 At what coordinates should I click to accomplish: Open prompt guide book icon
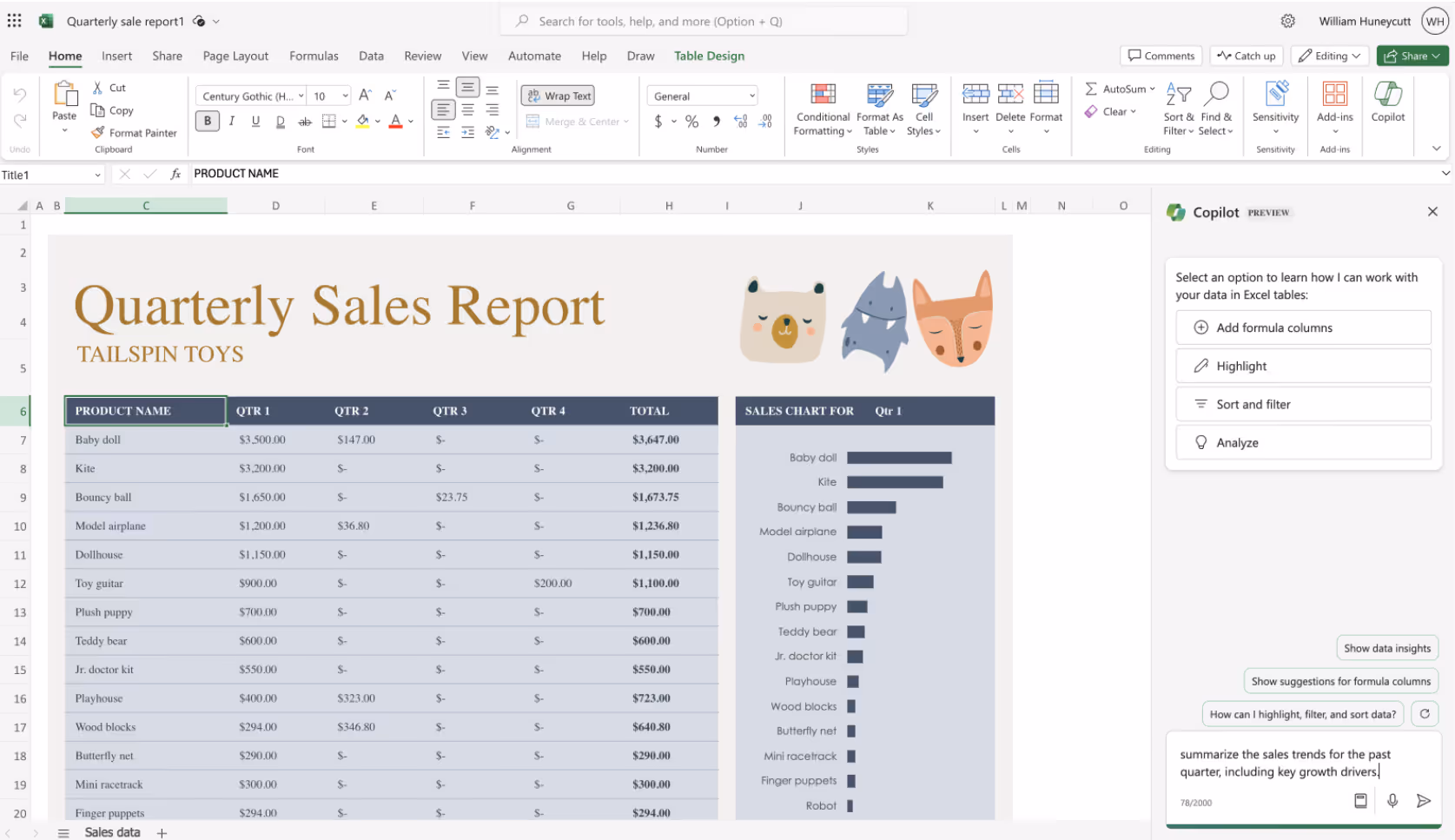coord(1360,801)
